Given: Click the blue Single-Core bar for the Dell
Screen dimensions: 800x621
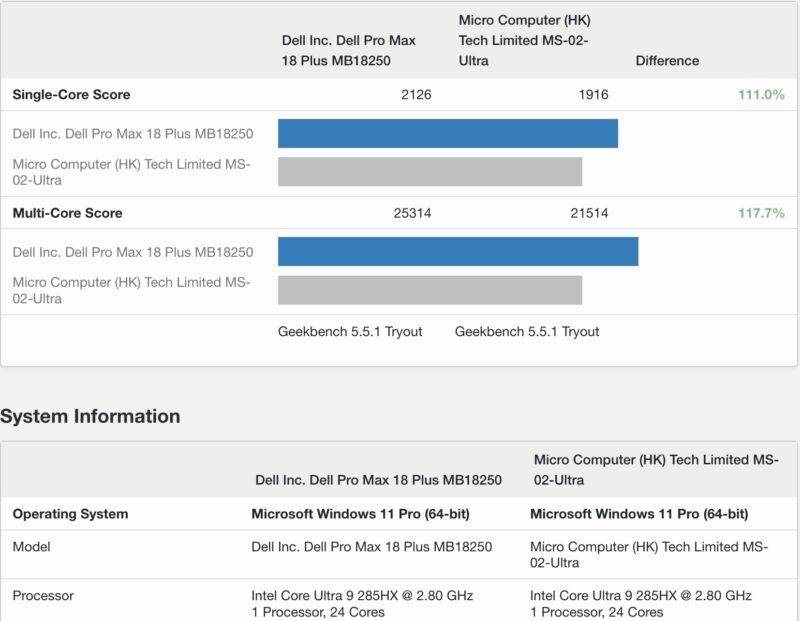Looking at the screenshot, I should pos(450,132).
